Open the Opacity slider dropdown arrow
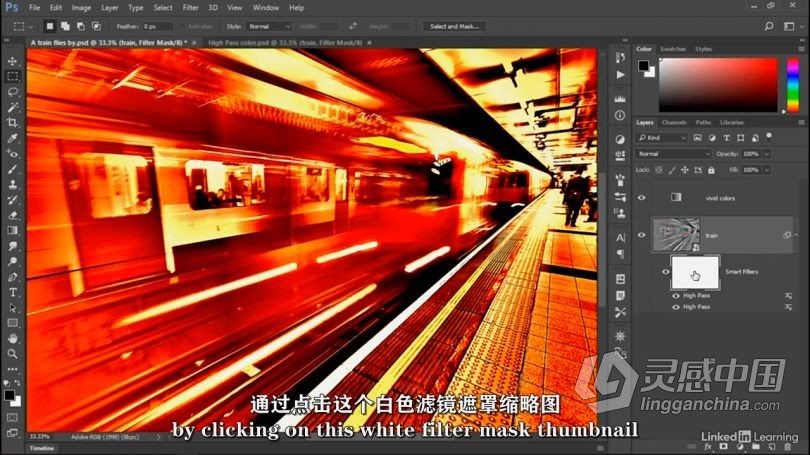810x455 pixels. [767, 154]
